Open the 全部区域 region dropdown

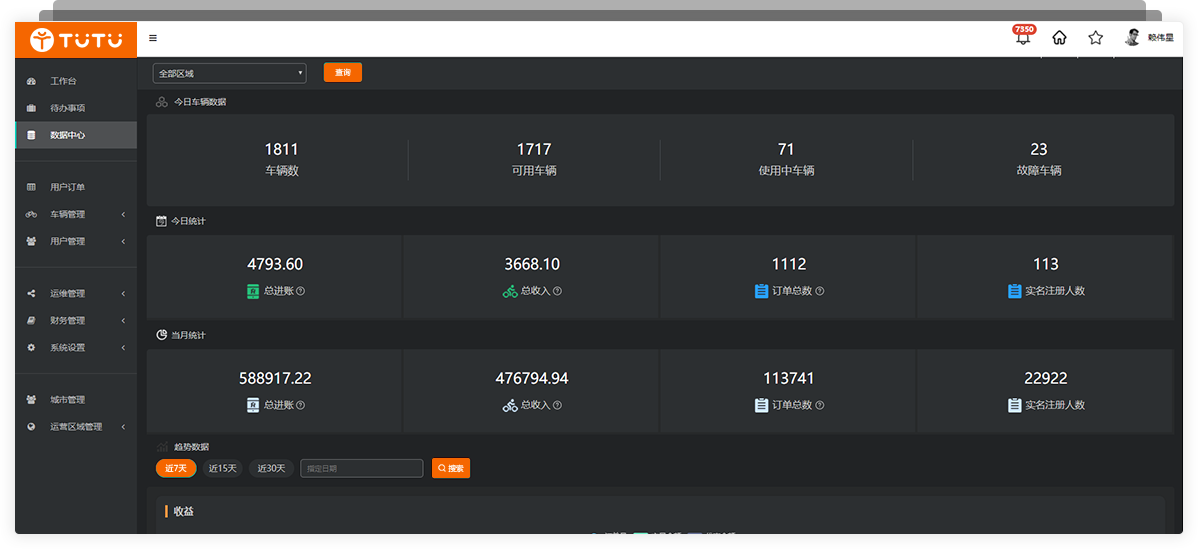(x=229, y=73)
